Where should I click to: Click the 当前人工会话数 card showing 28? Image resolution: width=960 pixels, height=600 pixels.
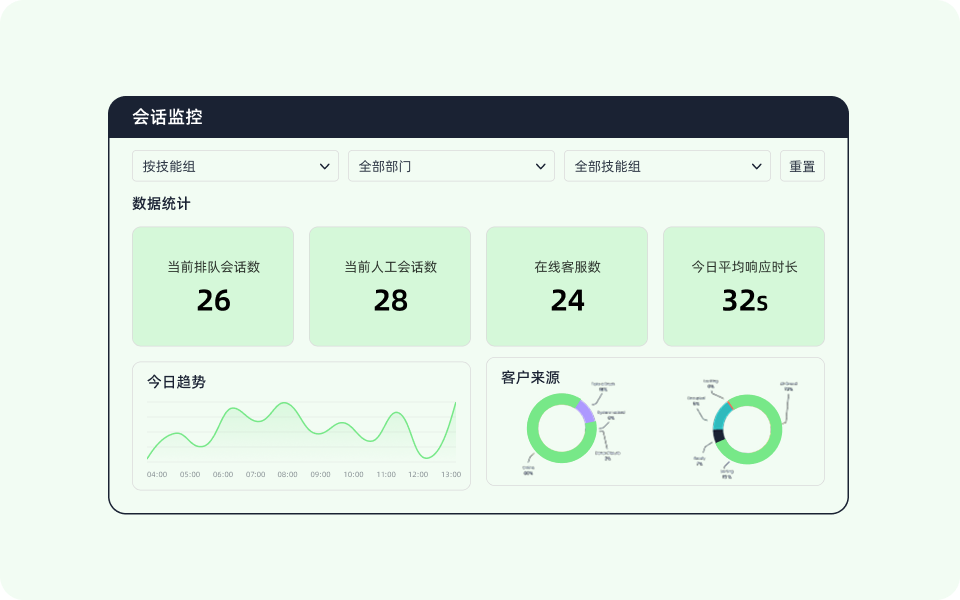pyautogui.click(x=390, y=286)
